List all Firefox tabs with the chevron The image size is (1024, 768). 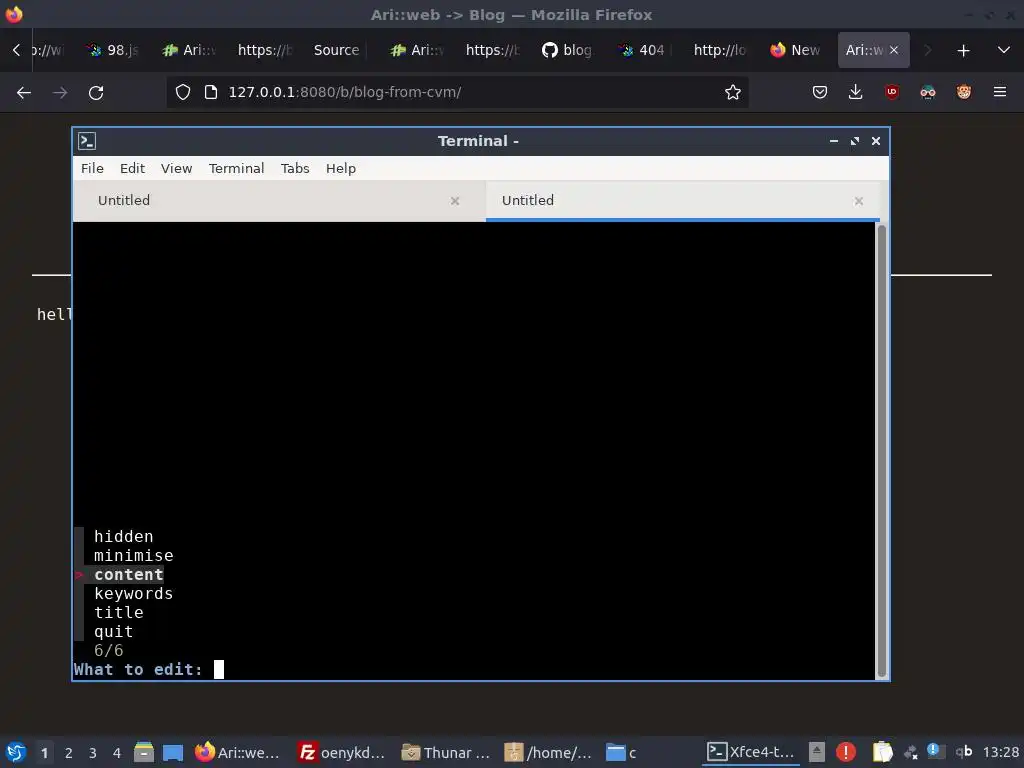point(1004,50)
